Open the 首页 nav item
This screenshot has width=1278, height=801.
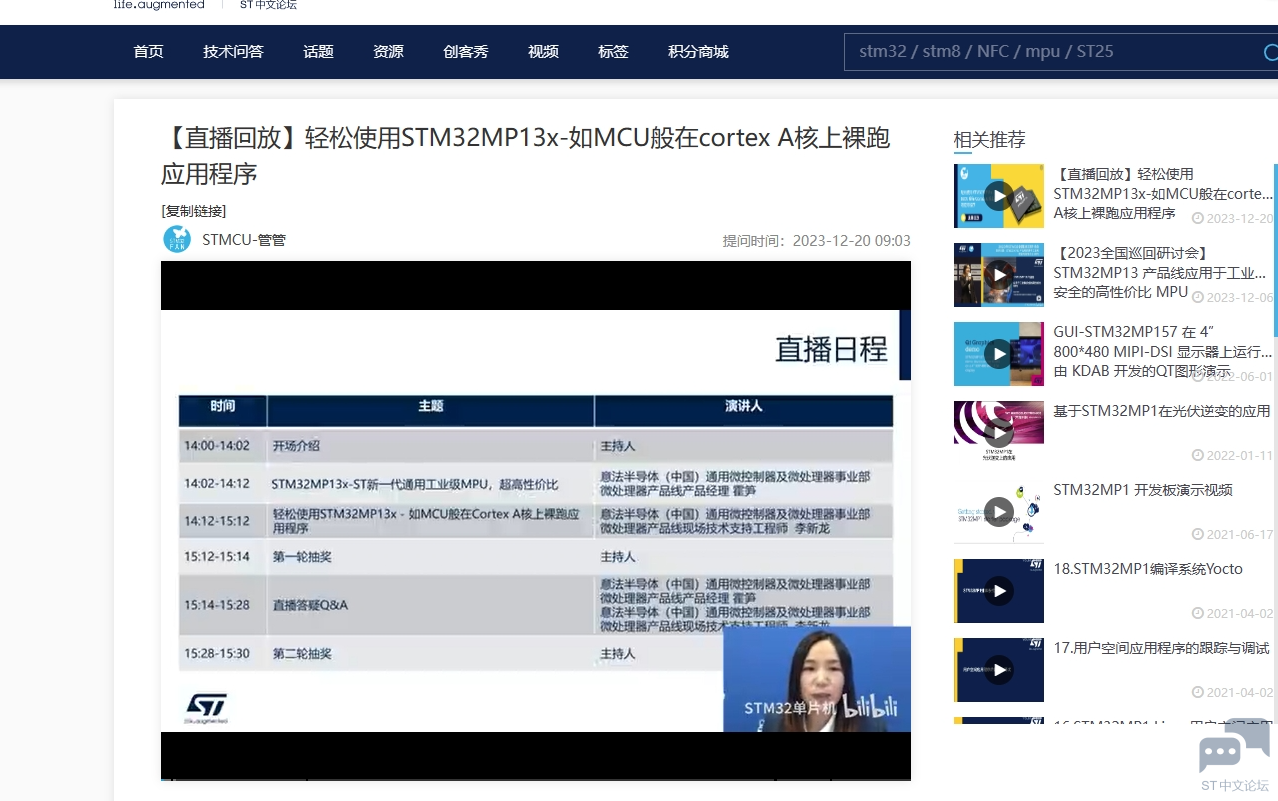[x=148, y=52]
